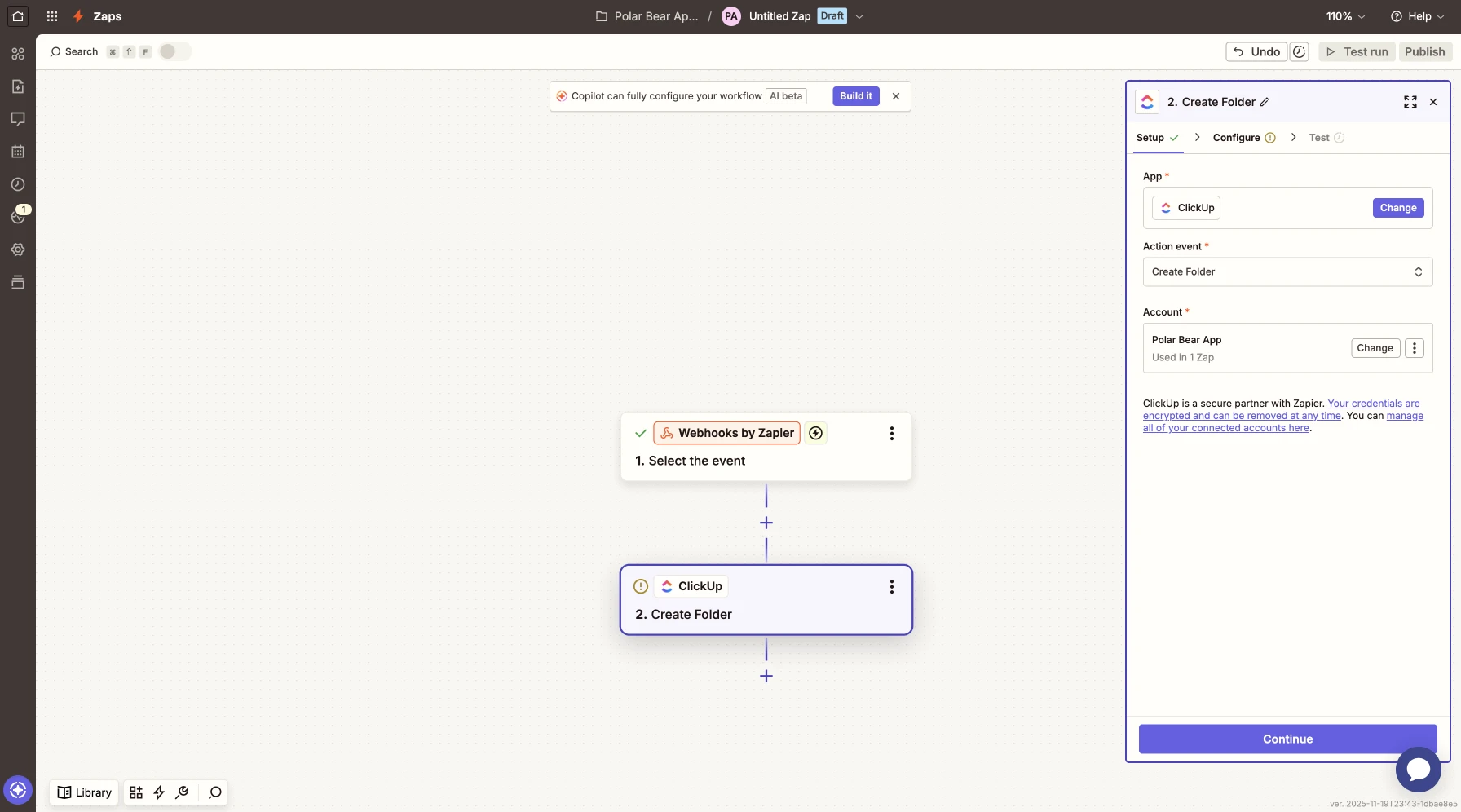Image resolution: width=1461 pixels, height=812 pixels.
Task: Add step between Webhooks and ClickUp
Action: point(766,523)
